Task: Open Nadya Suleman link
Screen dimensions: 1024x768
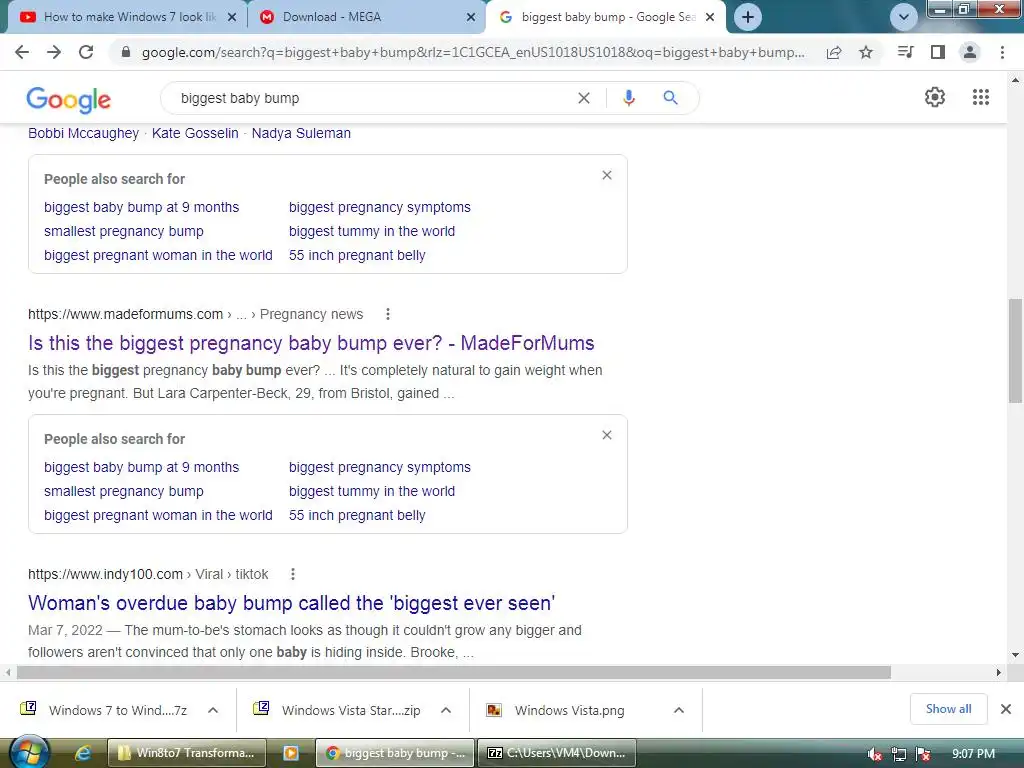Action: click(x=301, y=133)
